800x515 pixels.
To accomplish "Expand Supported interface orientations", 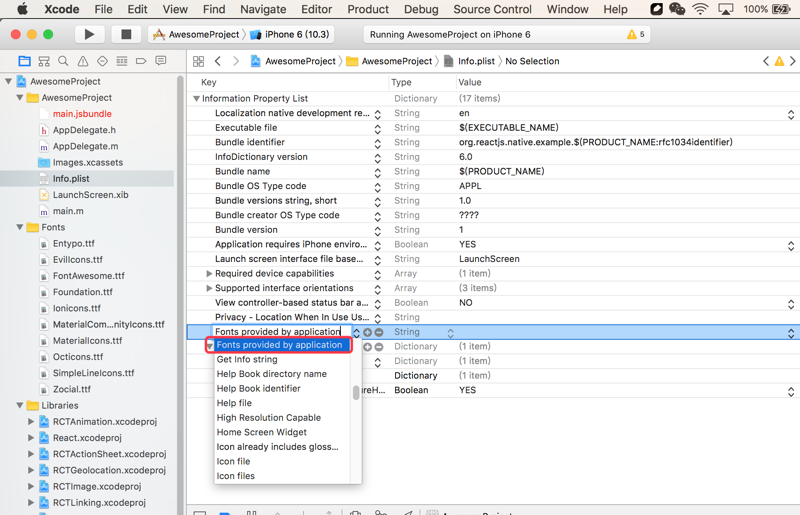I will point(209,288).
